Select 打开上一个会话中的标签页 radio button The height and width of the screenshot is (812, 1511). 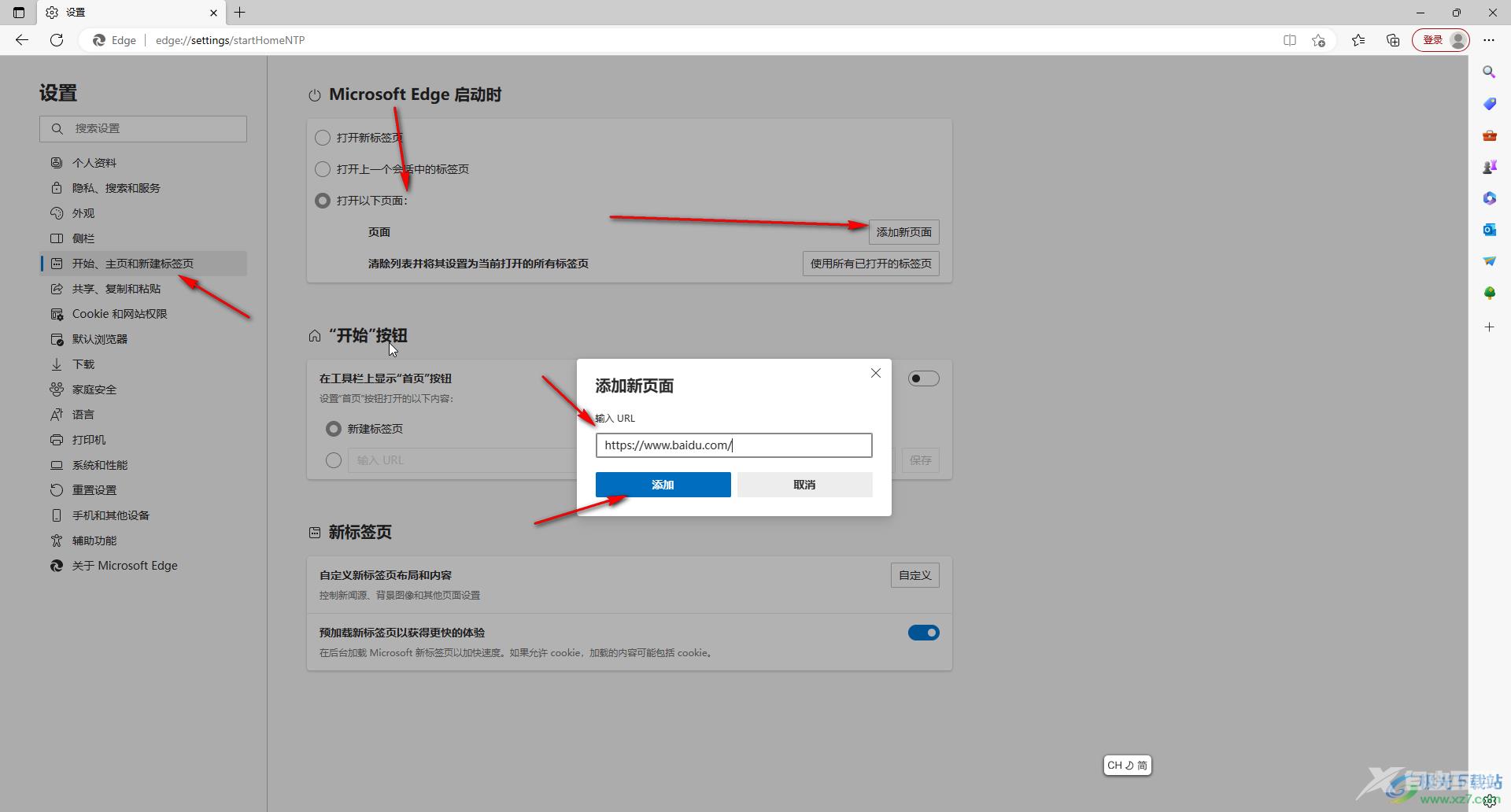[322, 169]
